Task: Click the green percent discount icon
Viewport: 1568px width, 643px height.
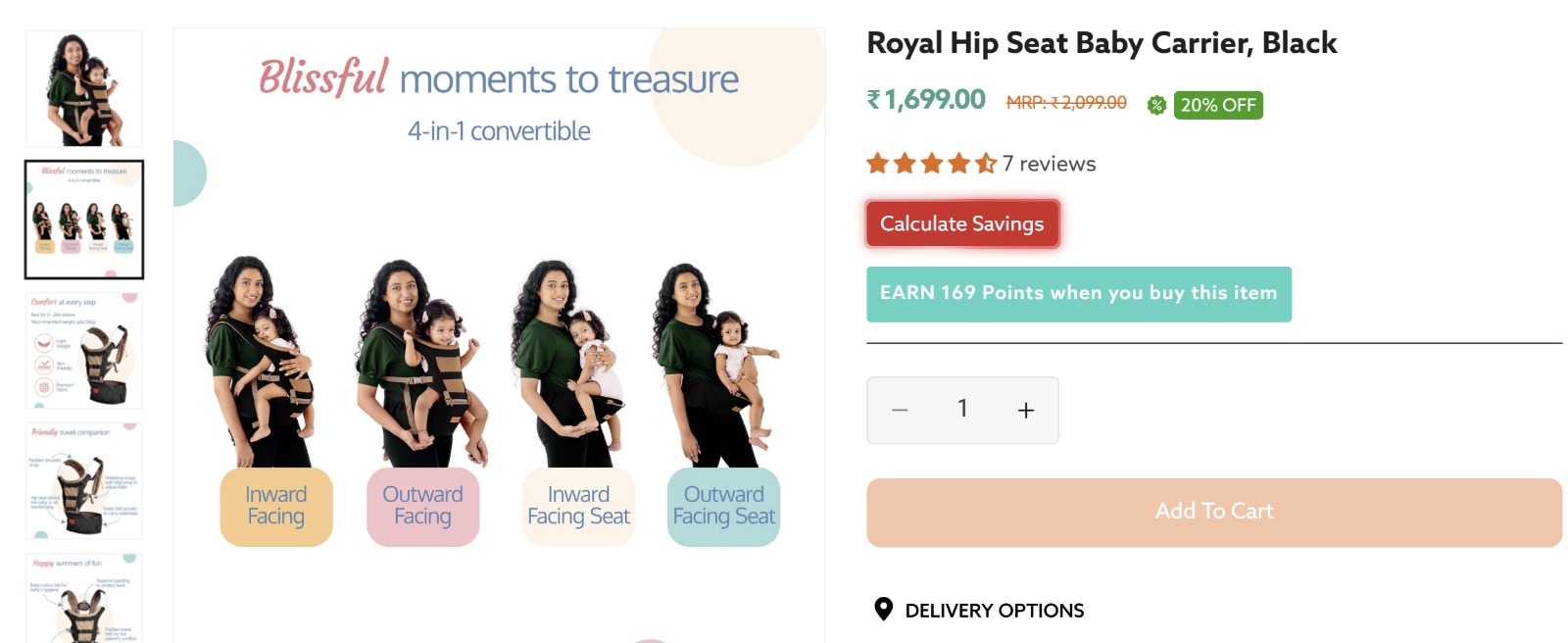Action: (x=1156, y=105)
